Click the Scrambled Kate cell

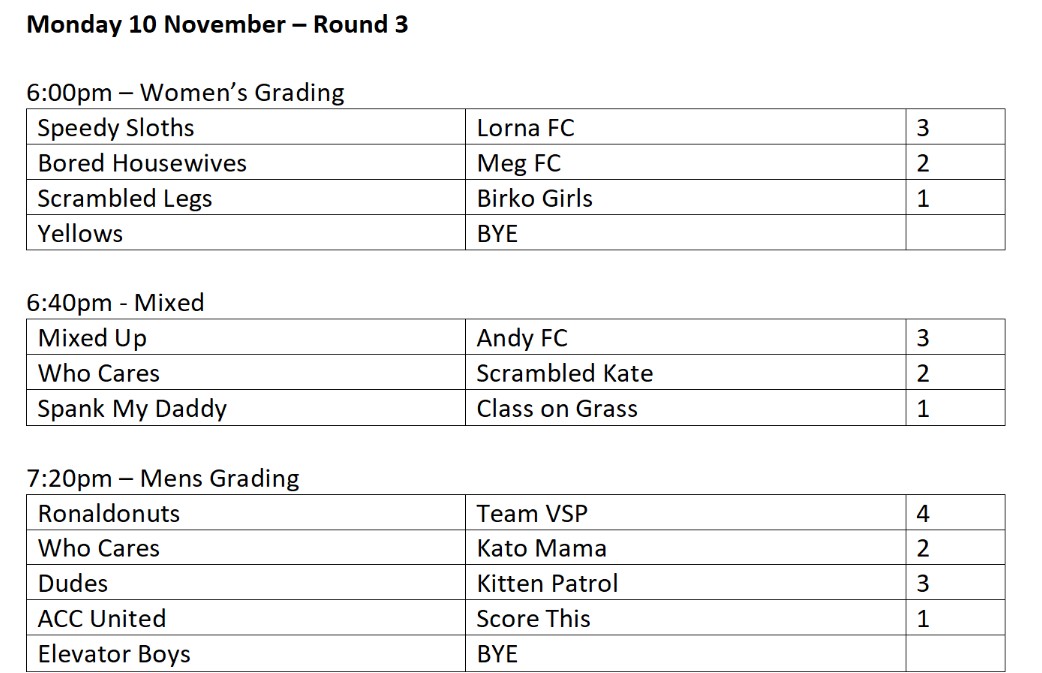[565, 373]
